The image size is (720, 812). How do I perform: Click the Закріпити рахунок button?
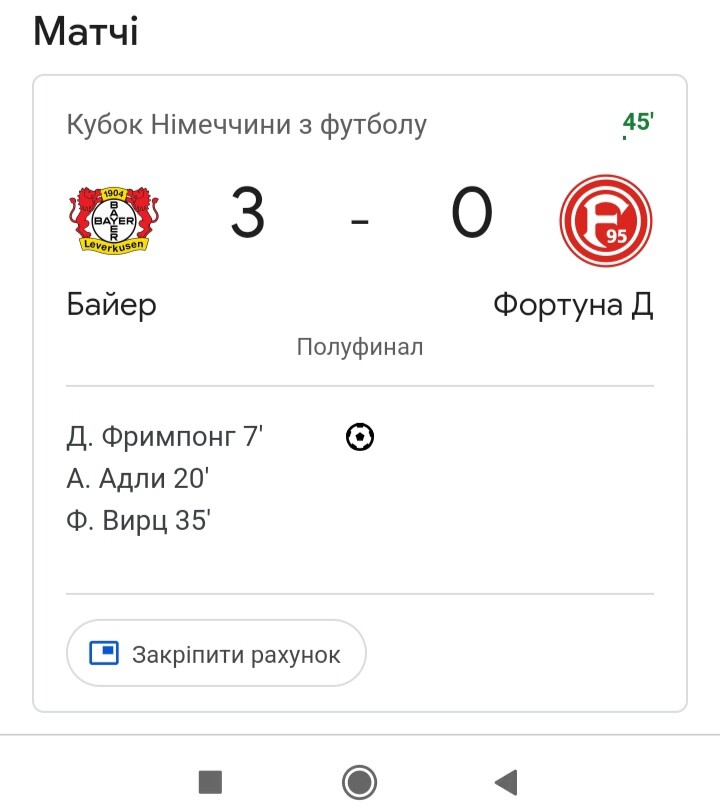click(217, 653)
